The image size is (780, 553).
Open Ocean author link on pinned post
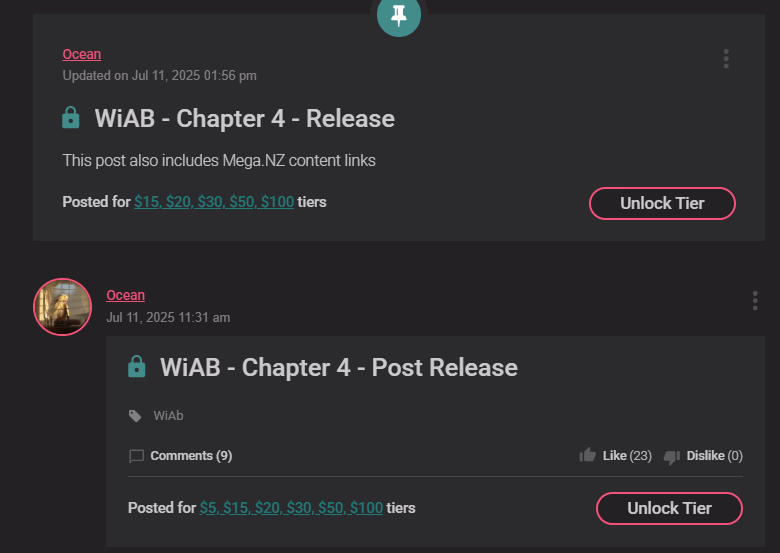[82, 54]
